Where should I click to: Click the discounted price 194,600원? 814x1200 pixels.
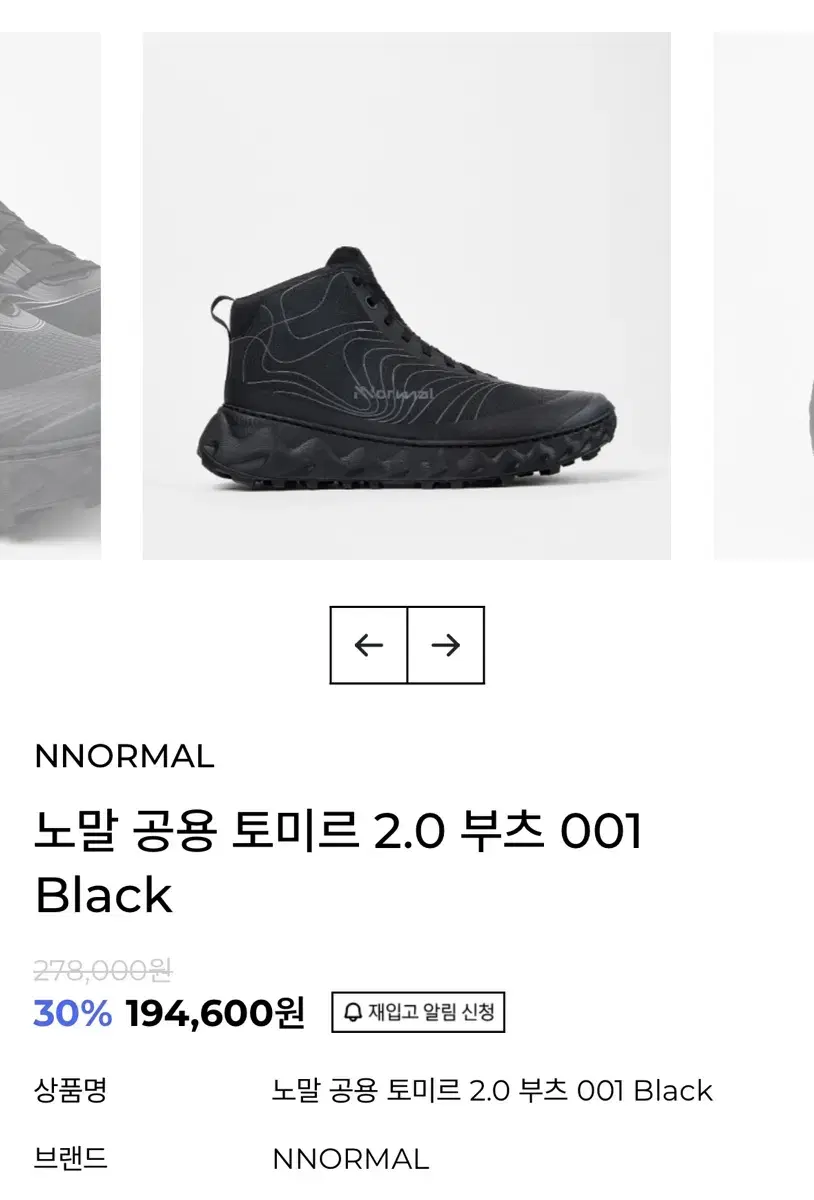click(215, 1013)
